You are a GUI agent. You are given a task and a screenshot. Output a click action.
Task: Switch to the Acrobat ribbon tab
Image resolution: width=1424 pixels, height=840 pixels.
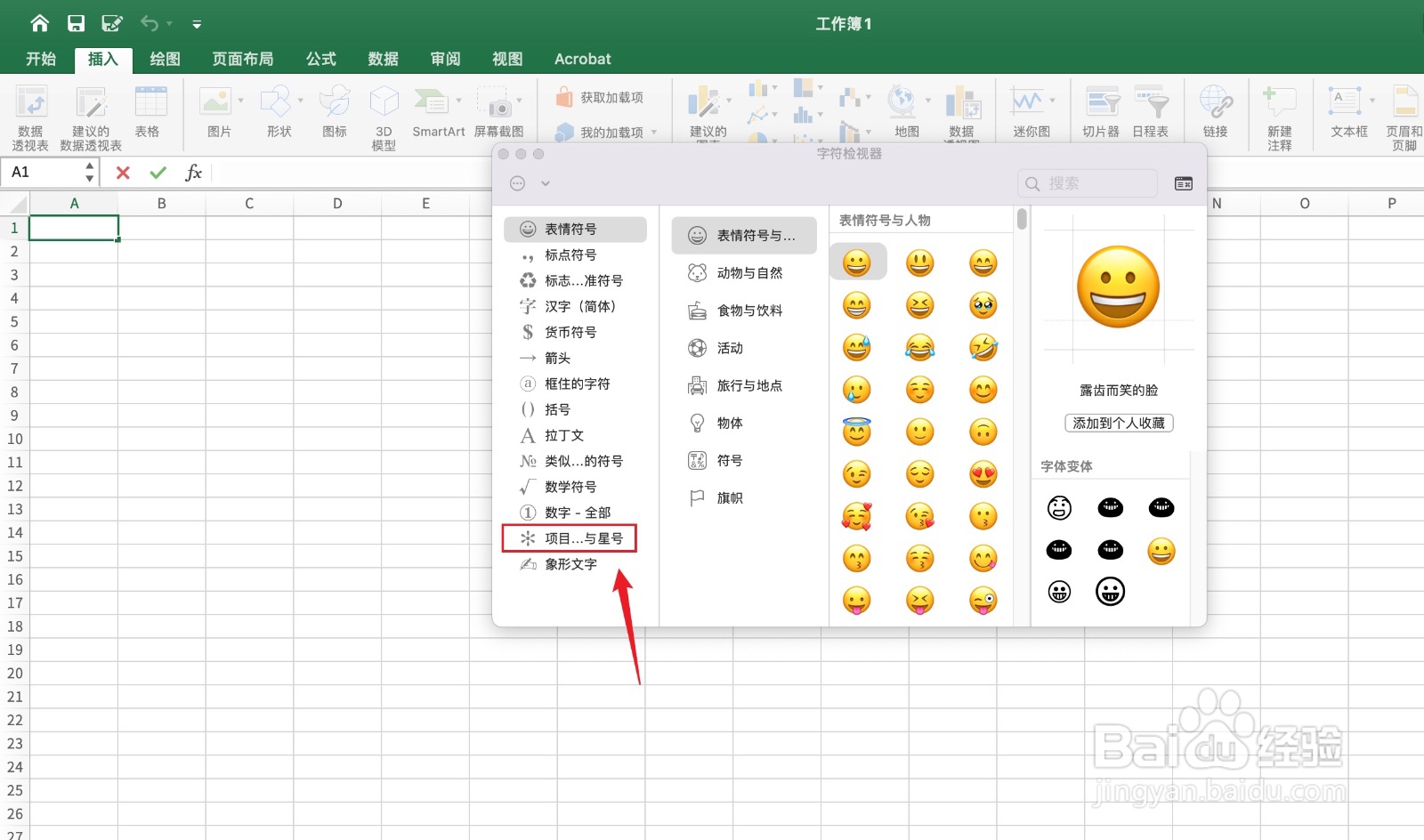pos(582,59)
